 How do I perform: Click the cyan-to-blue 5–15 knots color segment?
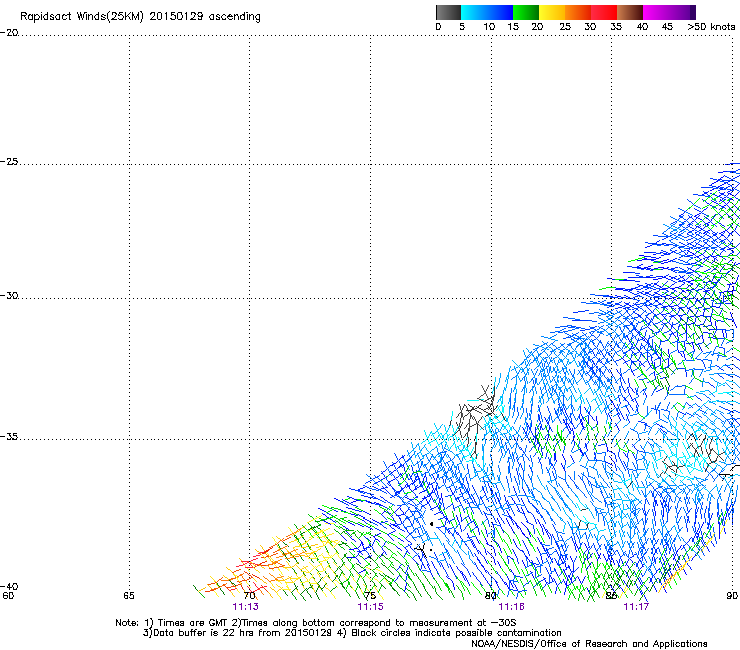pos(487,12)
